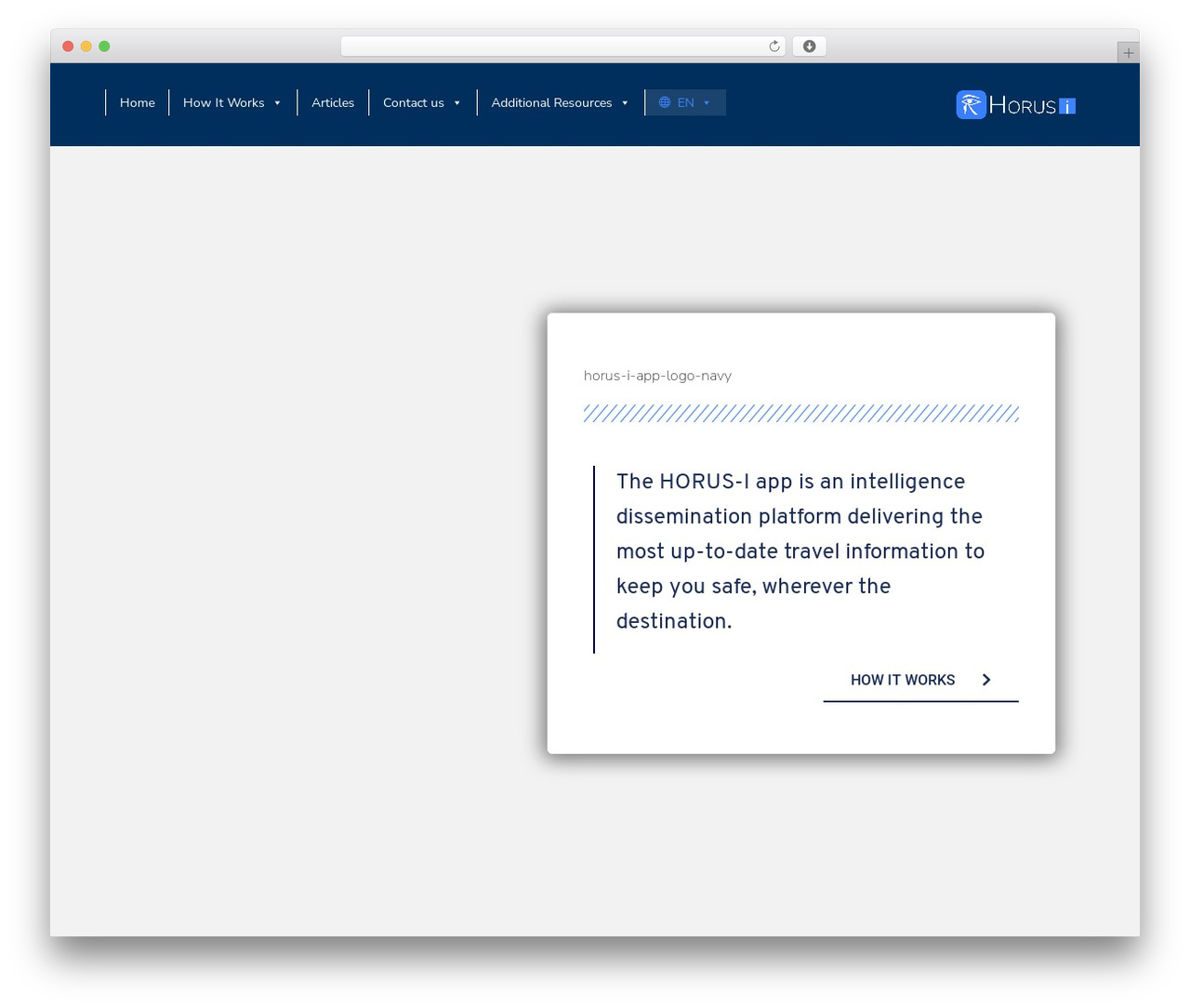Screen dimensions: 1190x1008
Task: Minimize the window with the yellow button
Action: pos(86,46)
